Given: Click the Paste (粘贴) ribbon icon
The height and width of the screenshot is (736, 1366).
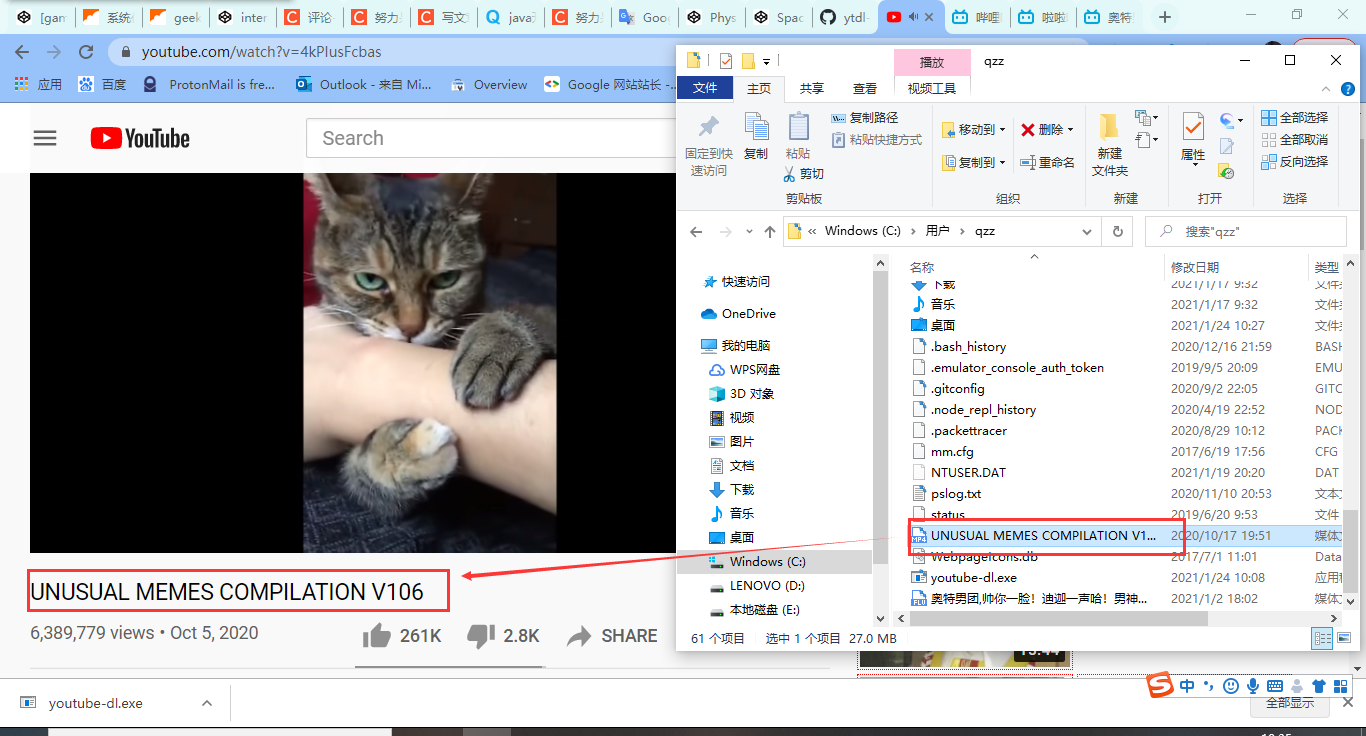Looking at the screenshot, I should click(798, 127).
